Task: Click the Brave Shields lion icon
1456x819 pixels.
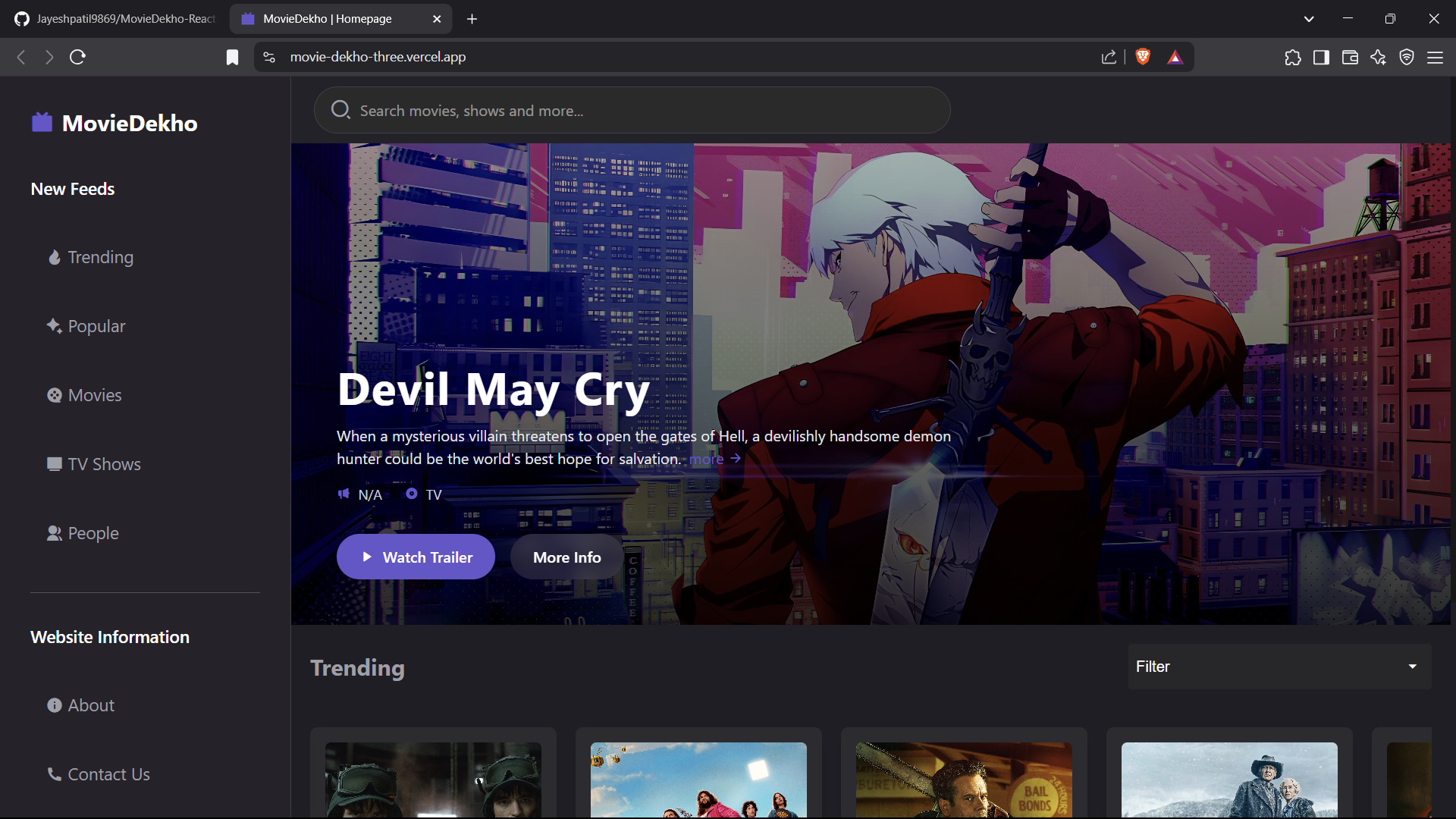Action: click(1143, 57)
